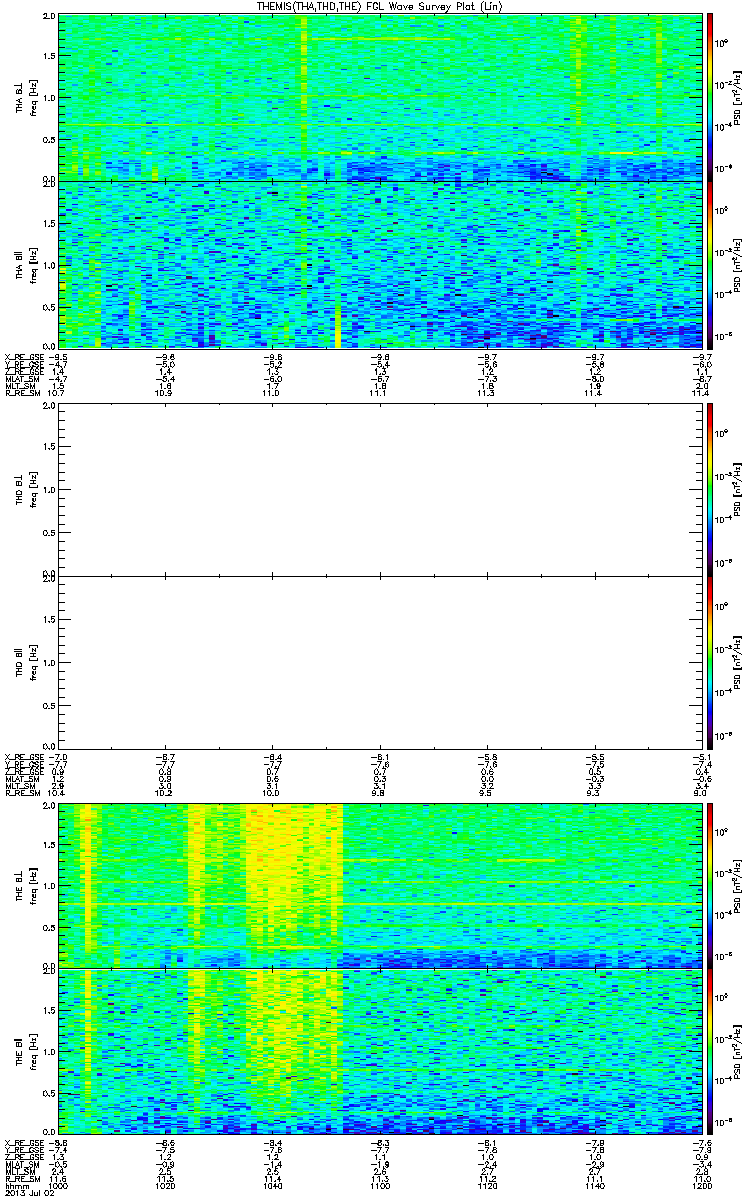Click the 0.5 frequency tick of THE B∥ panel
750x1200 pixels.
(x=49, y=1093)
